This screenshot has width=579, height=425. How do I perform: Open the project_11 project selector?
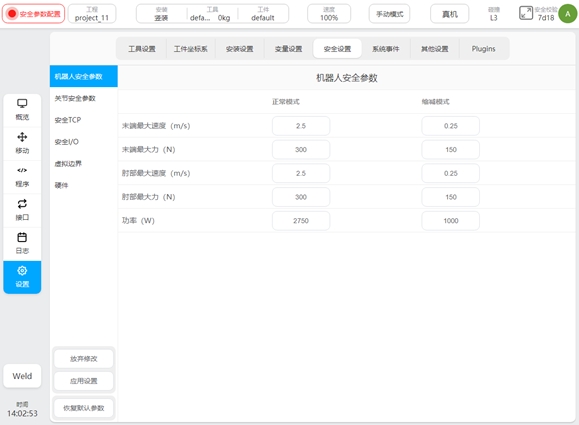tap(92, 14)
